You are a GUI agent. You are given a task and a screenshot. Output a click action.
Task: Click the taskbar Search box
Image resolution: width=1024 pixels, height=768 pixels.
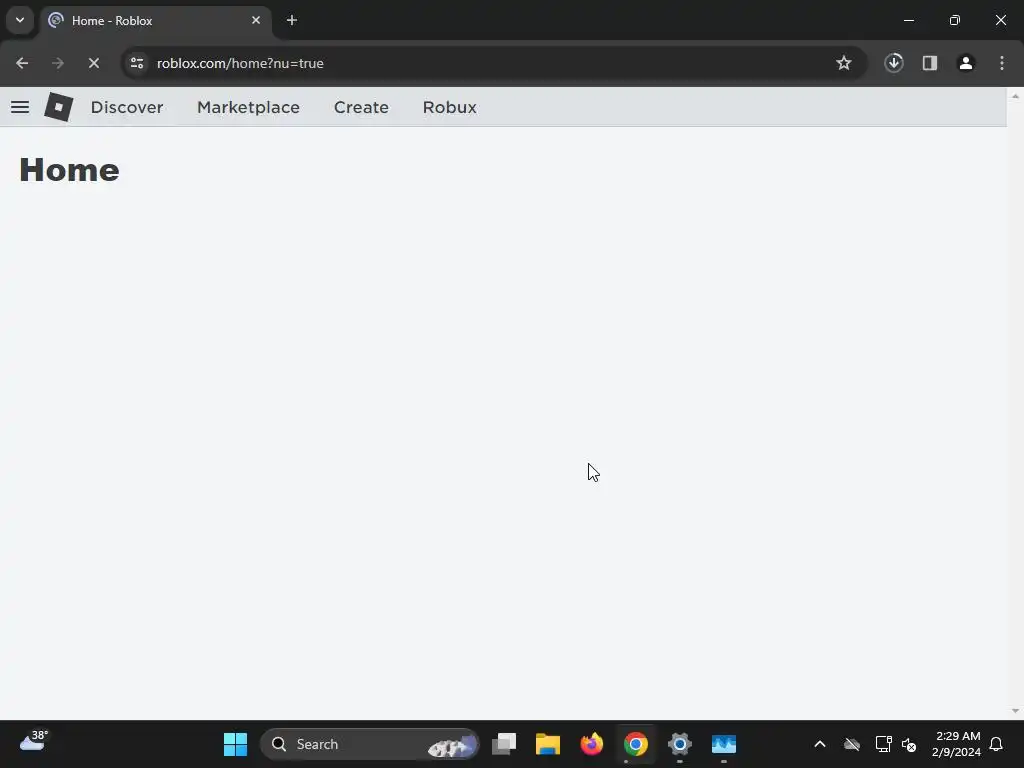click(370, 744)
